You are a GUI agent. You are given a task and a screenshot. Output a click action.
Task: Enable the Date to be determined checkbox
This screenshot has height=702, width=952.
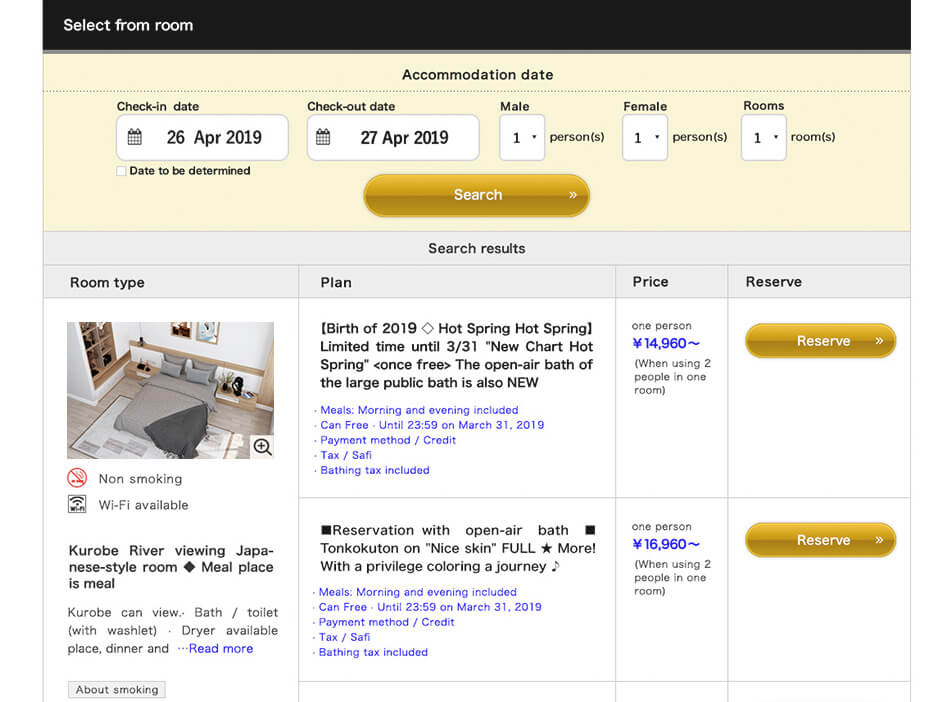[122, 171]
